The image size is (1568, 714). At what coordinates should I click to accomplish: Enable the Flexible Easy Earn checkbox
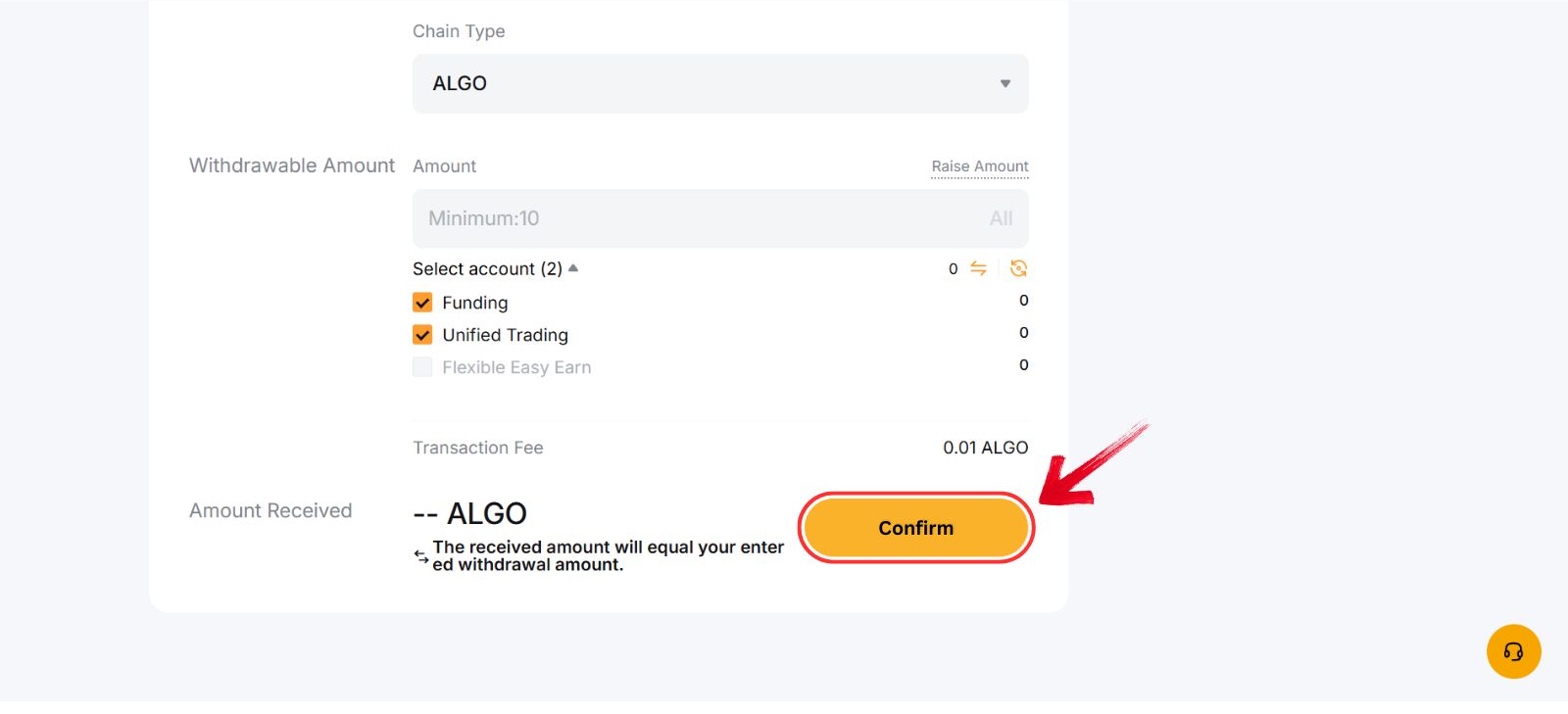(x=421, y=366)
